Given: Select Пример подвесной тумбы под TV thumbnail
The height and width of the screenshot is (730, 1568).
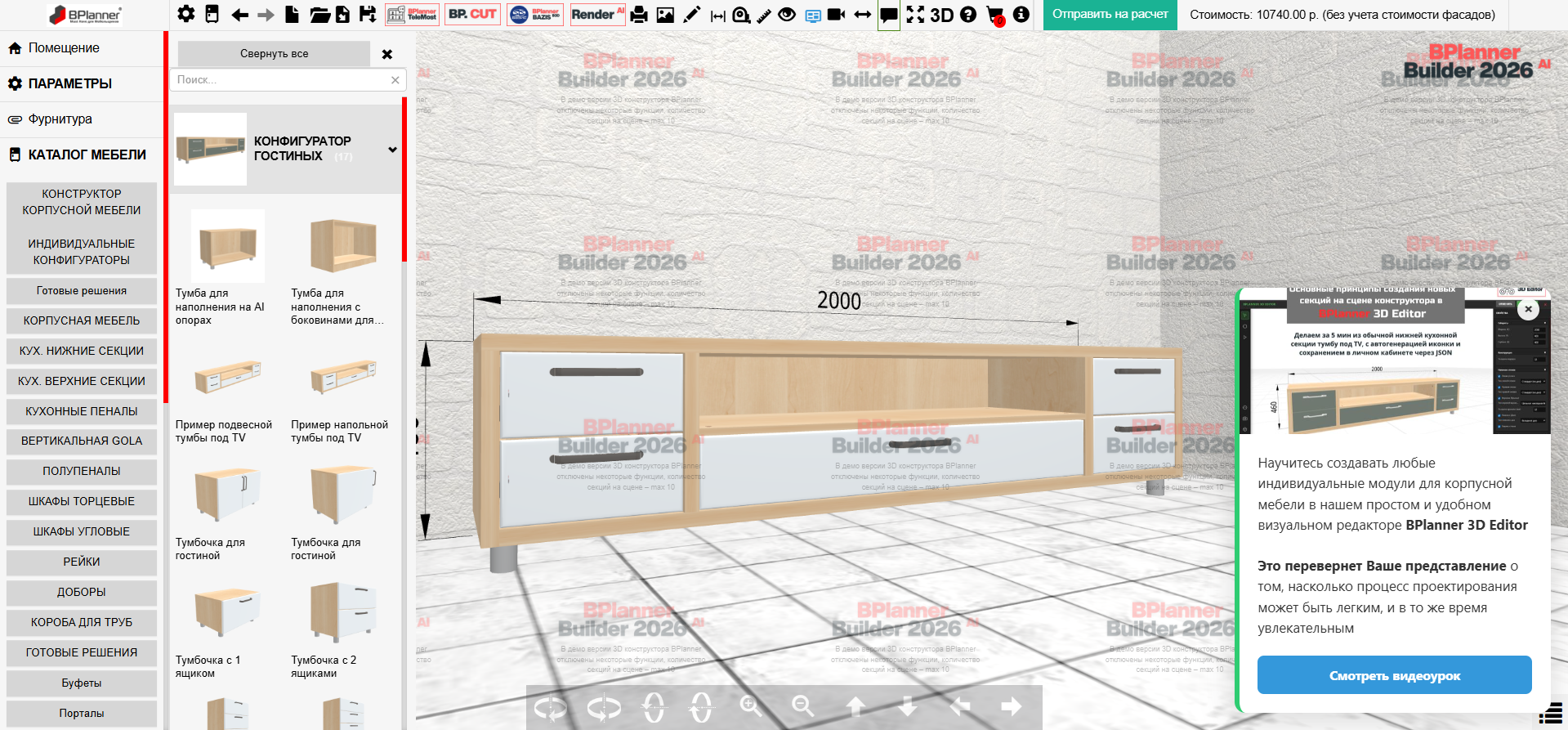Looking at the screenshot, I should (228, 378).
